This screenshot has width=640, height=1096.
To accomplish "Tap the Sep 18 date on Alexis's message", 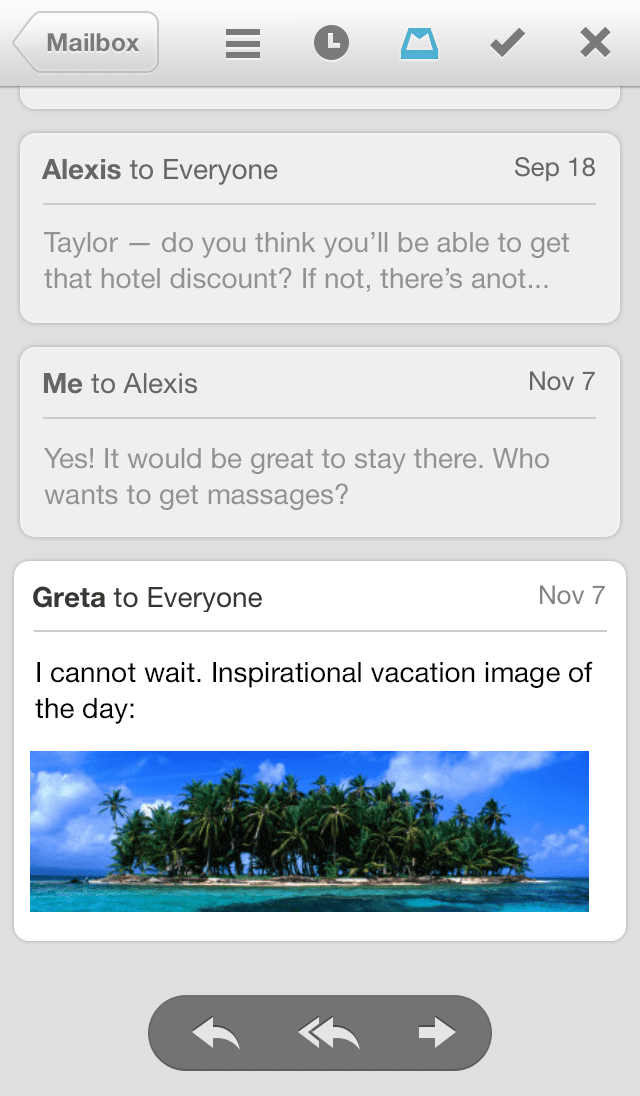I will pyautogui.click(x=554, y=168).
